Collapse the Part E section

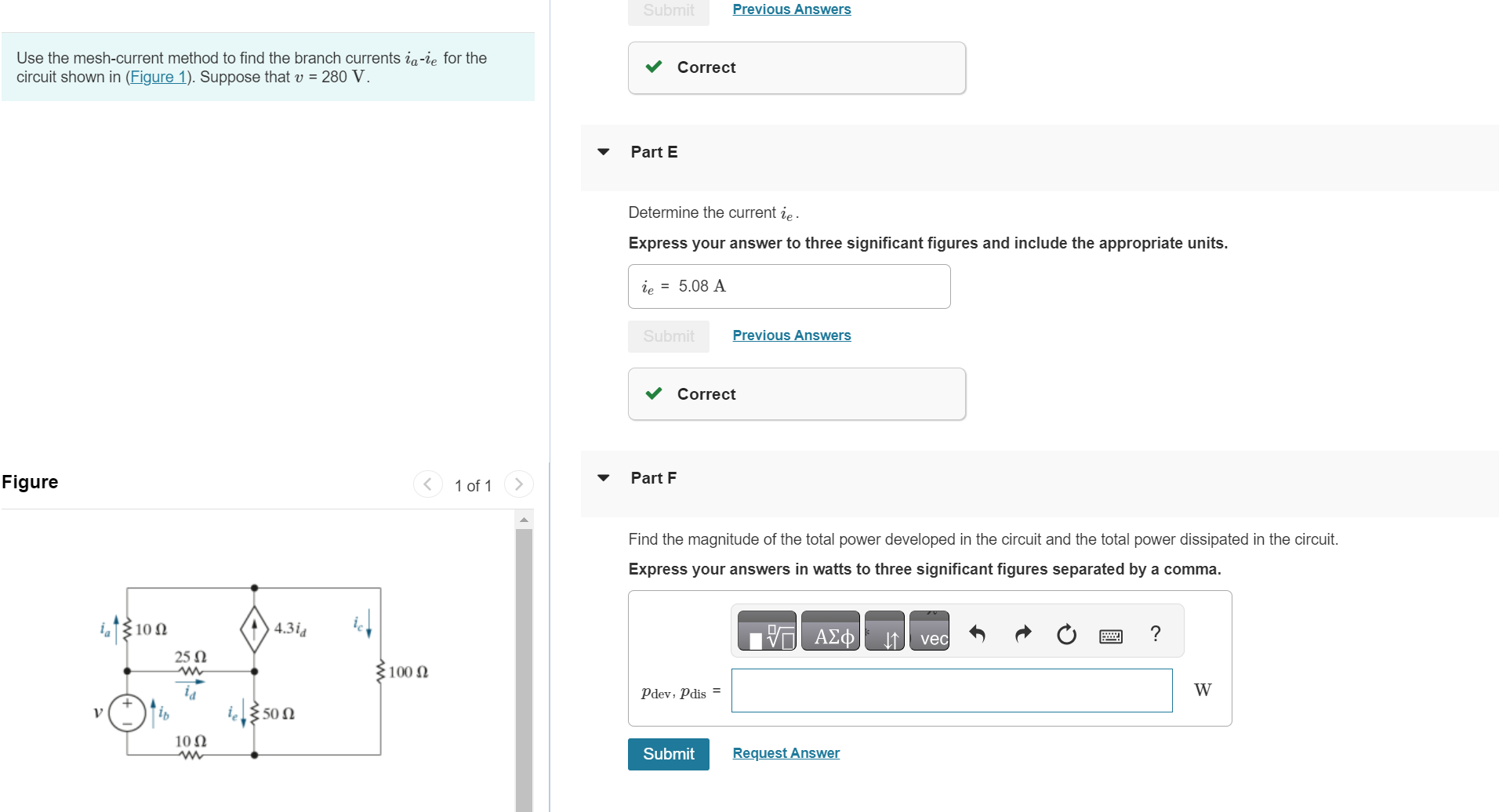click(602, 151)
